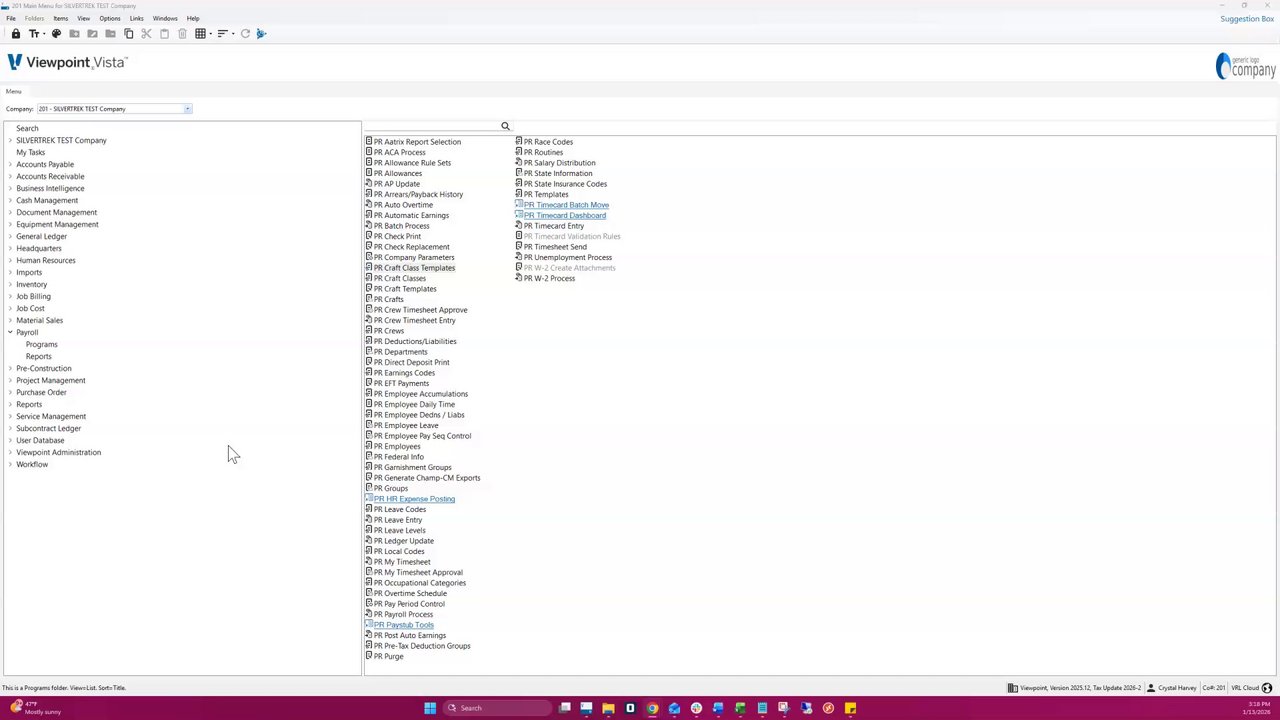Select PR Craft Class Templates item
1280x720 pixels.
(x=414, y=268)
